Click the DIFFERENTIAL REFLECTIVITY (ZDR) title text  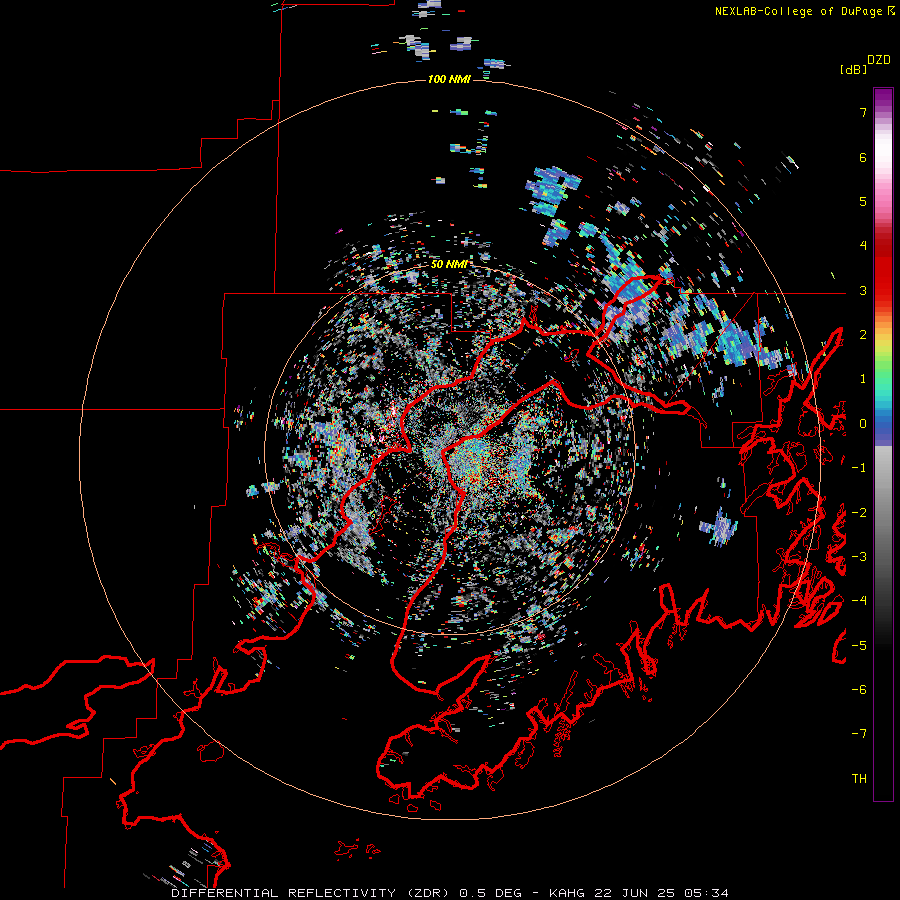click(312, 893)
